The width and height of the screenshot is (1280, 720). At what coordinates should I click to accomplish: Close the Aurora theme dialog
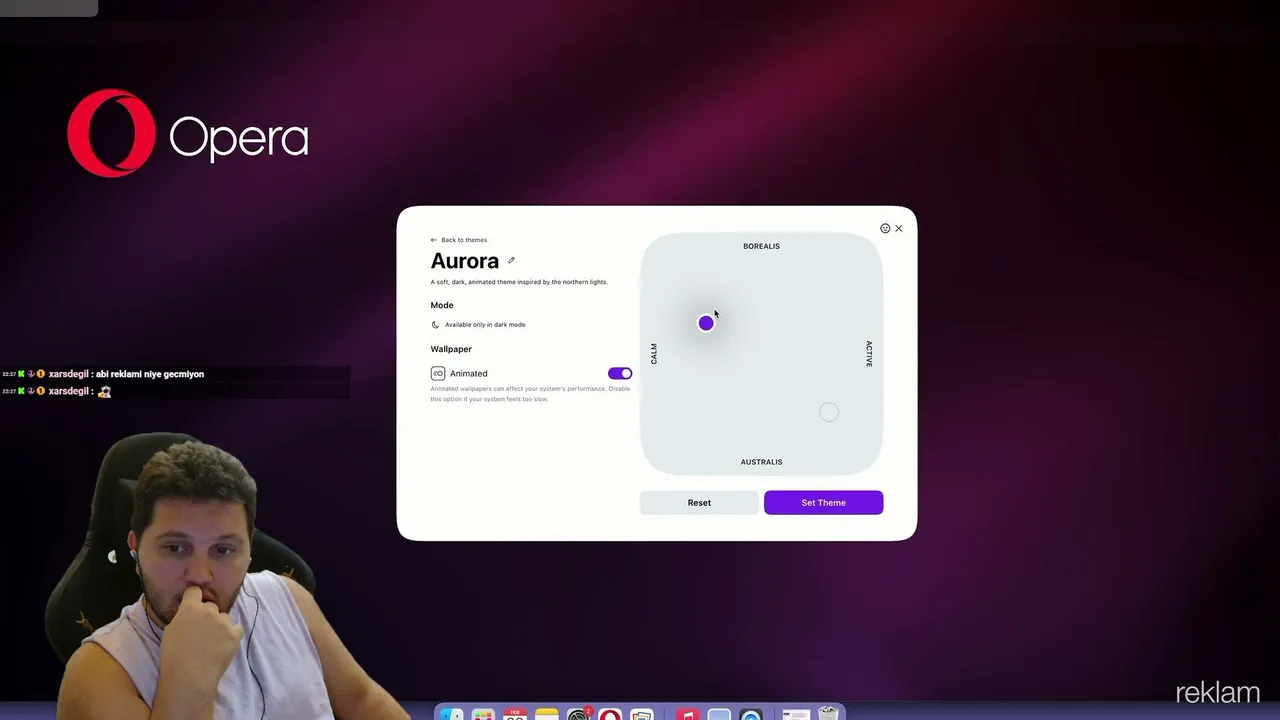coord(898,229)
